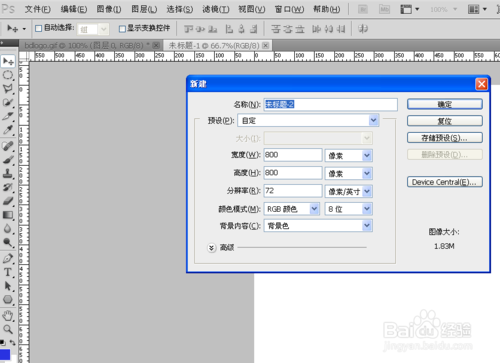Select the Polygonal Lasso tool

[x=8, y=89]
